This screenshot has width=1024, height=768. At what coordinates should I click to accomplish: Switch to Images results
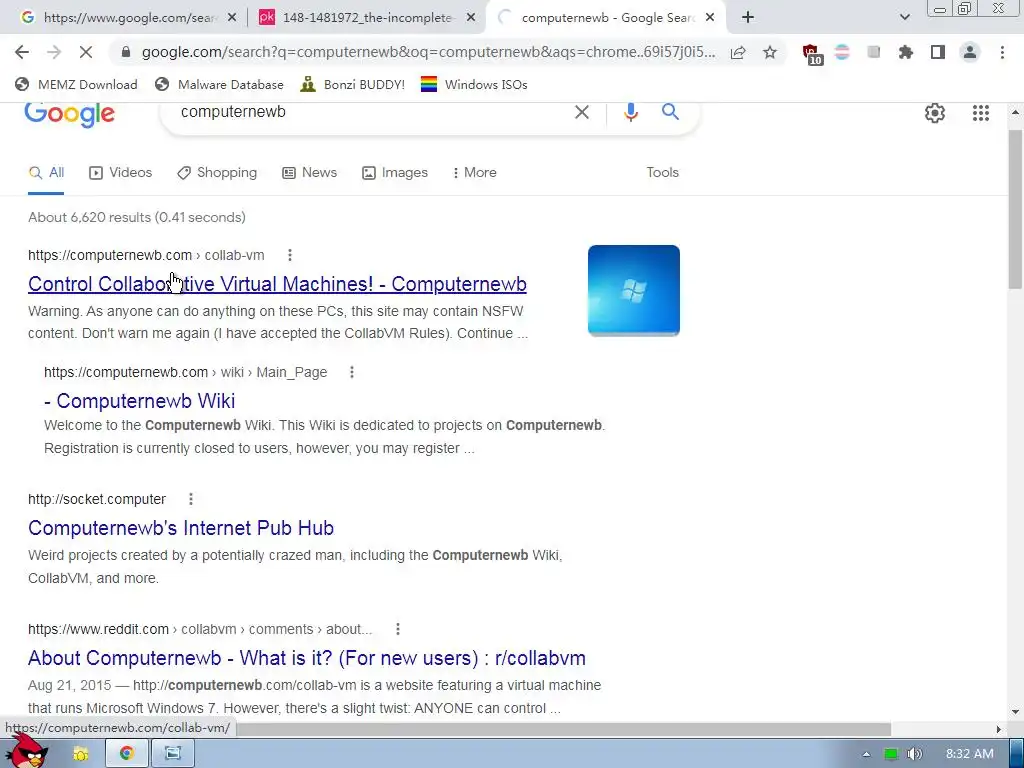(395, 173)
